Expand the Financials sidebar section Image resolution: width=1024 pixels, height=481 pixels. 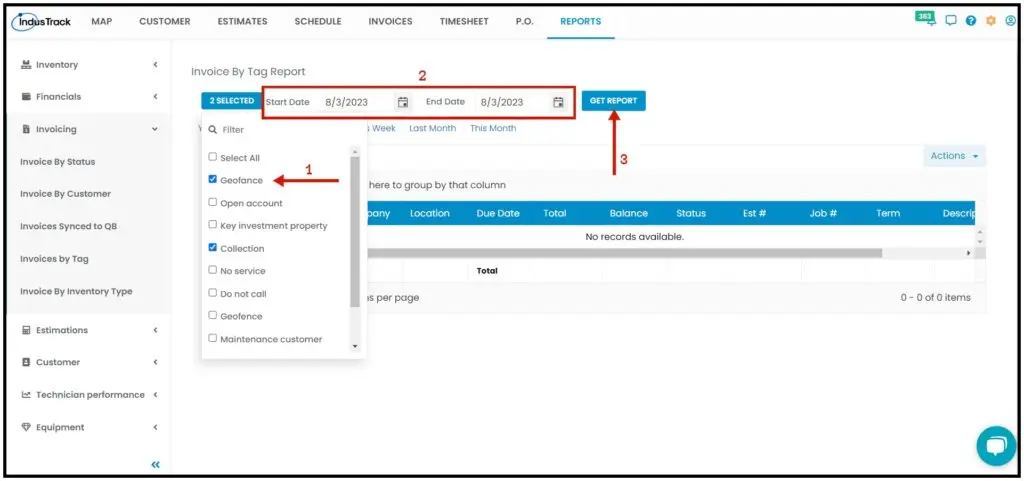pyautogui.click(x=155, y=97)
